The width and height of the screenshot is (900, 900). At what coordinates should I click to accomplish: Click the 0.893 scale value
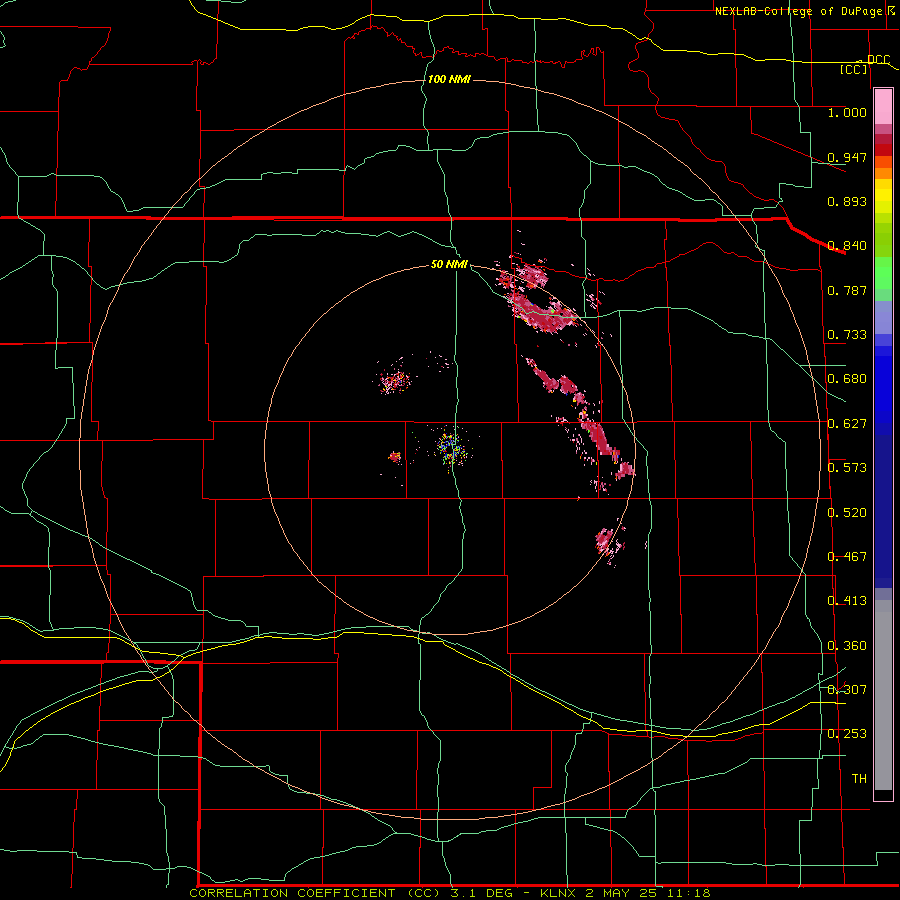[847, 201]
